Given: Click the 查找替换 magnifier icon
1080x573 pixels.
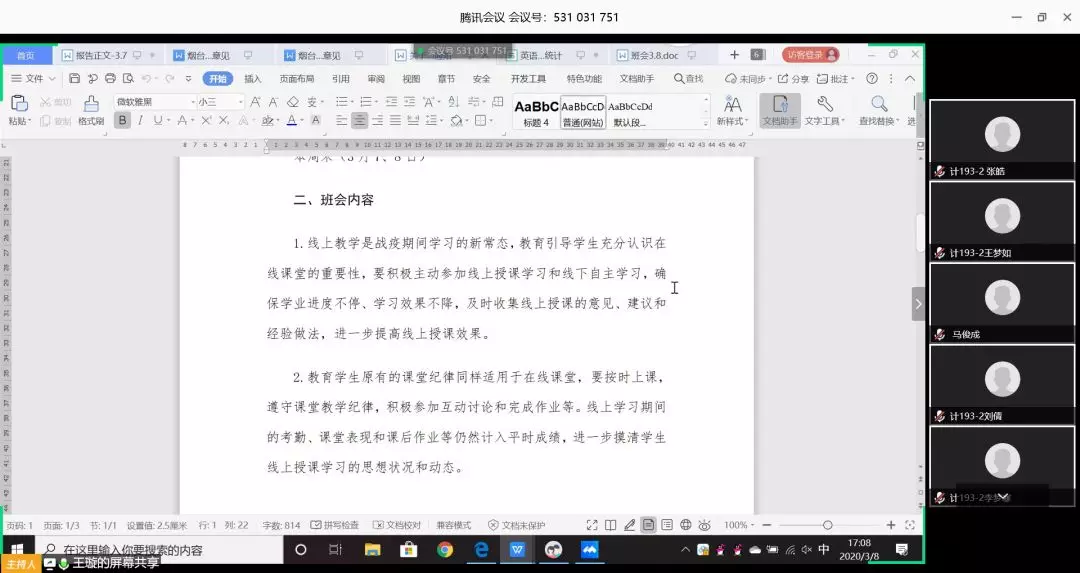Looking at the screenshot, I should click(879, 109).
